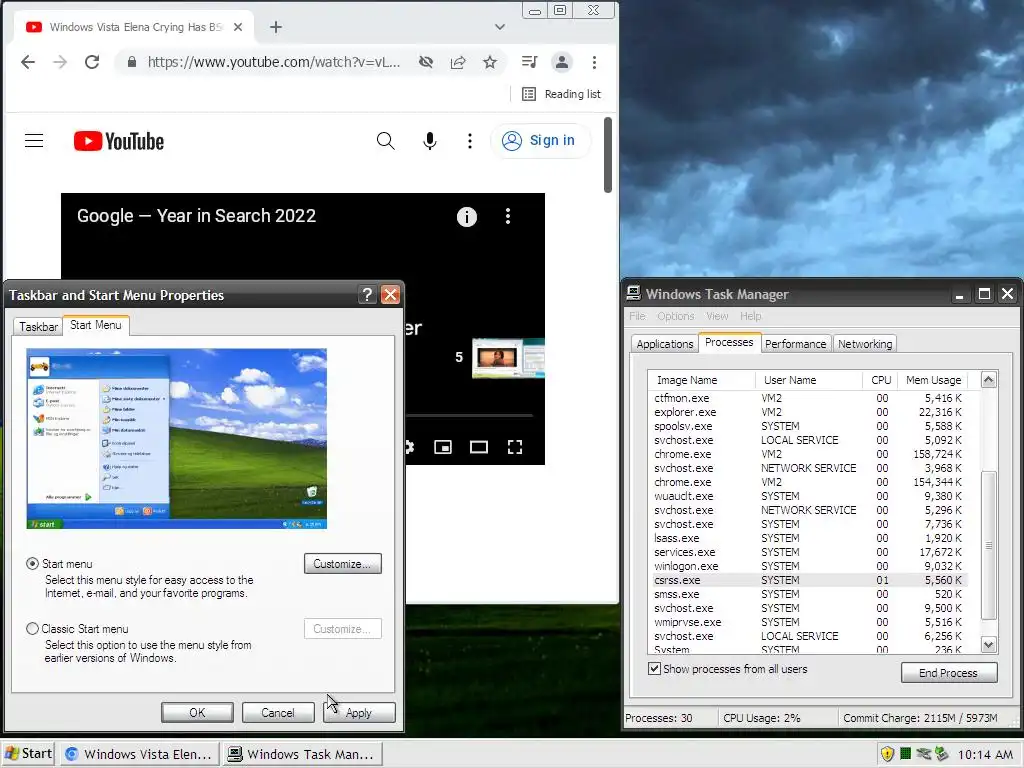The height and width of the screenshot is (768, 1024).
Task: Select the csrss.exe process row
Action: (808, 580)
